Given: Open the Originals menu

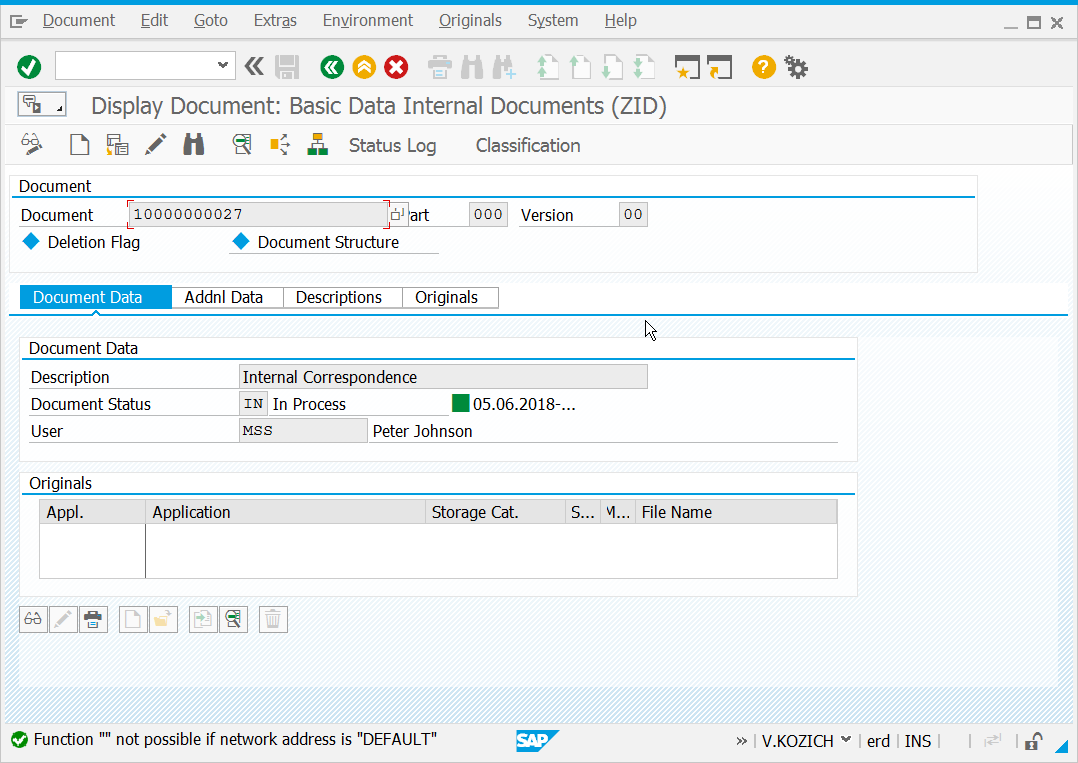Looking at the screenshot, I should point(470,21).
